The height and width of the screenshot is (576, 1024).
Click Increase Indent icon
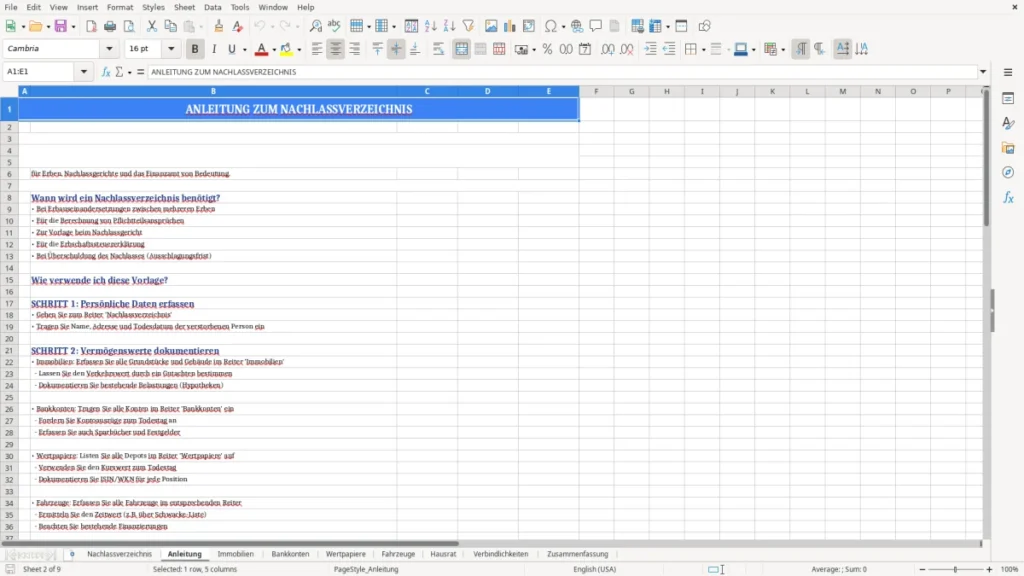click(x=650, y=49)
